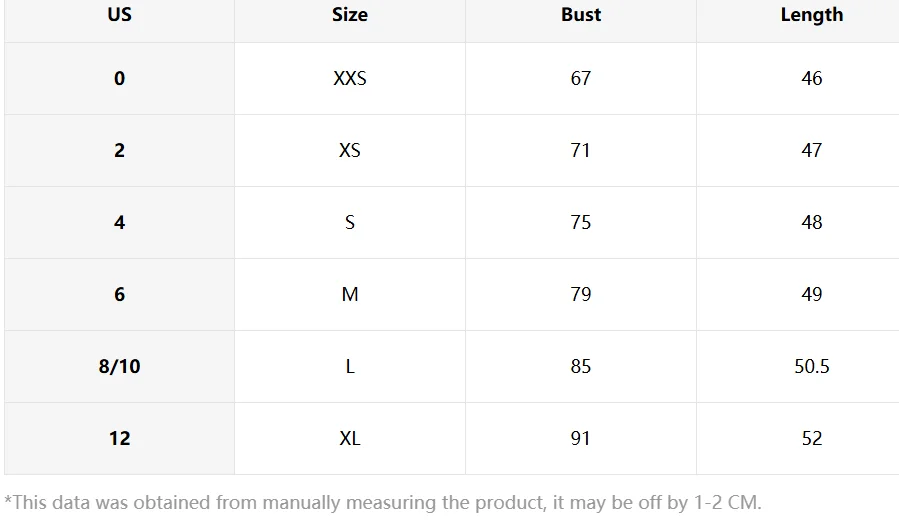Click the length value 46

[812, 78]
